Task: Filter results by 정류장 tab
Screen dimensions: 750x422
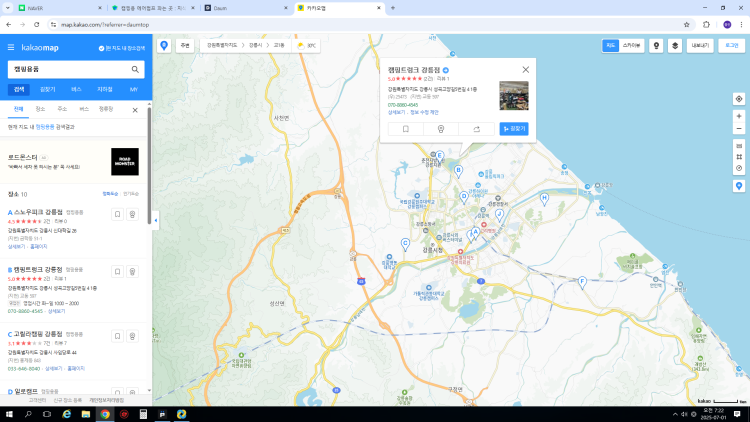Action: (x=106, y=109)
